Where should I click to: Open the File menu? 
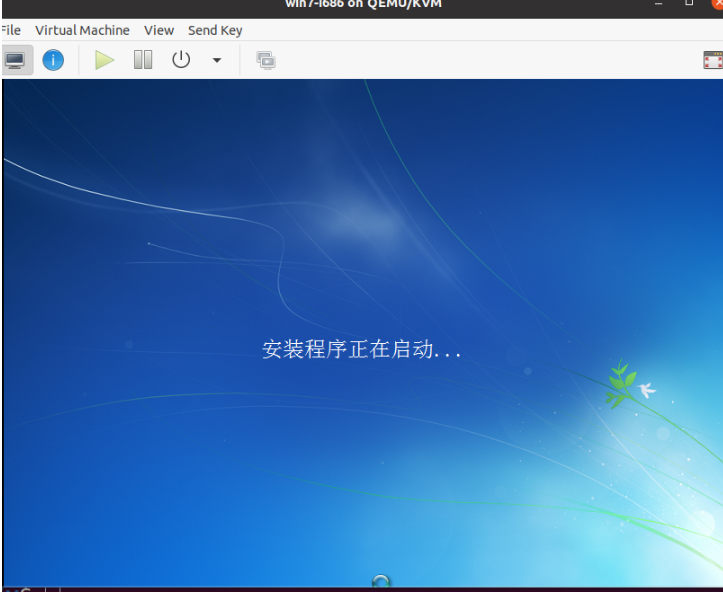(x=10, y=30)
